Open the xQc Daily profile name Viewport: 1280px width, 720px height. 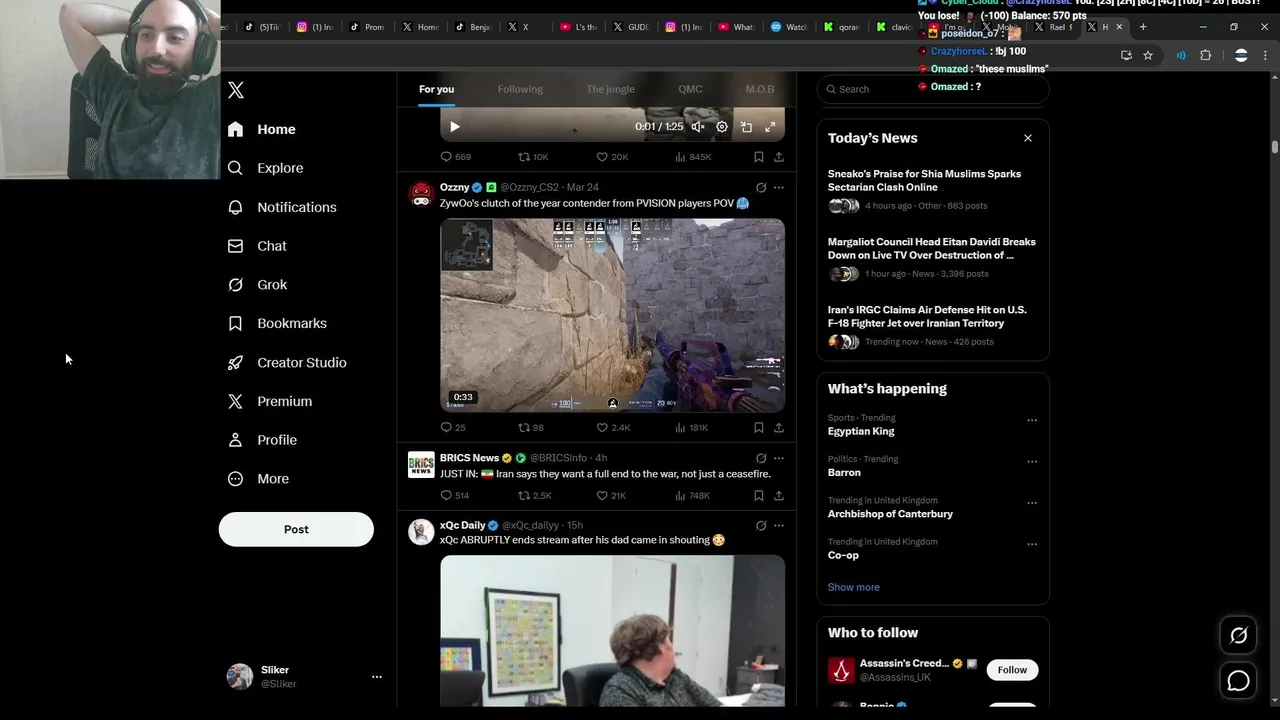coord(462,525)
